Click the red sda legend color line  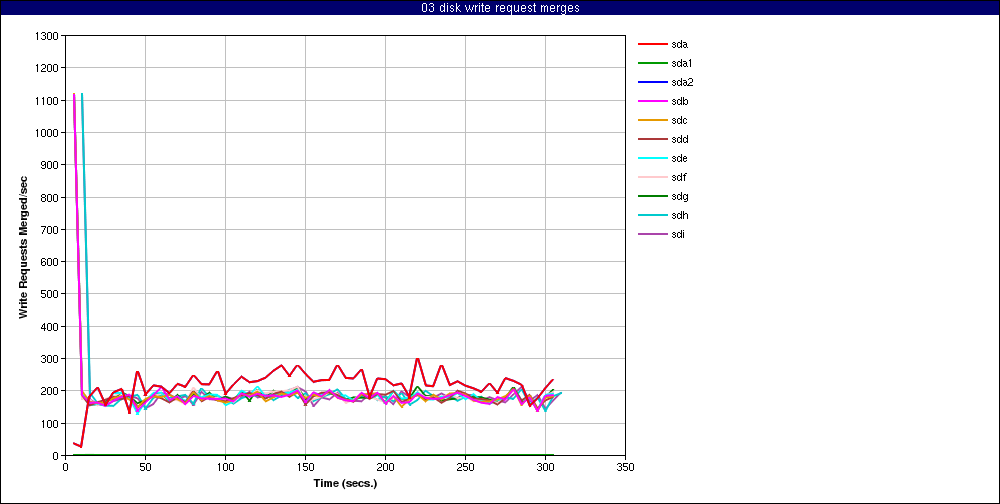point(652,45)
